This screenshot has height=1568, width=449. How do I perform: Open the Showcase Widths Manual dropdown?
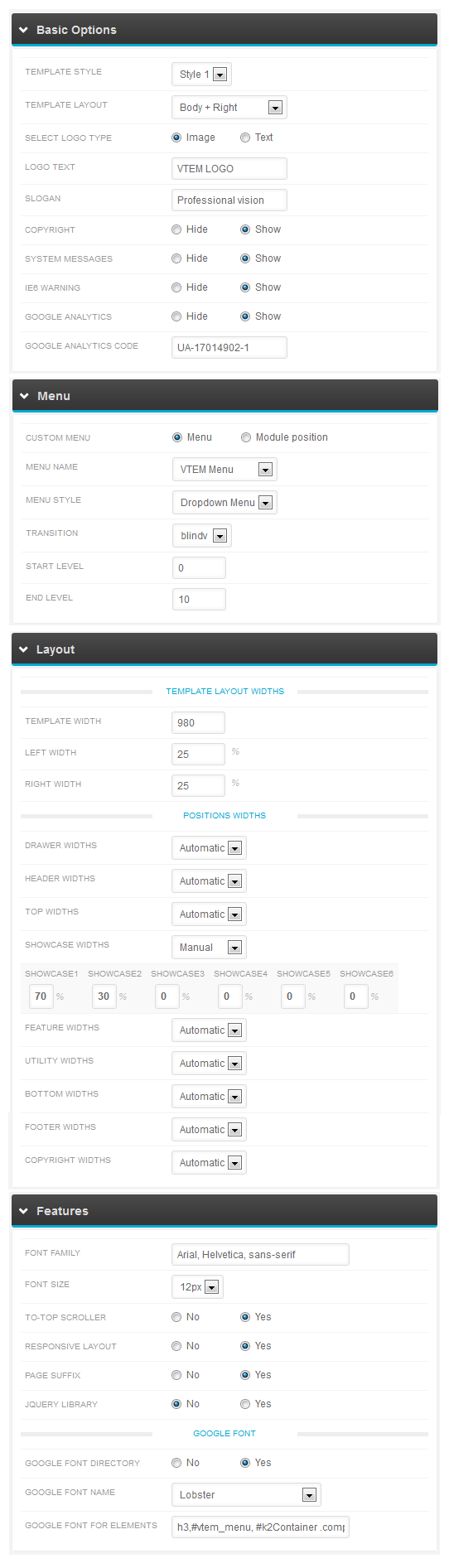[x=209, y=948]
